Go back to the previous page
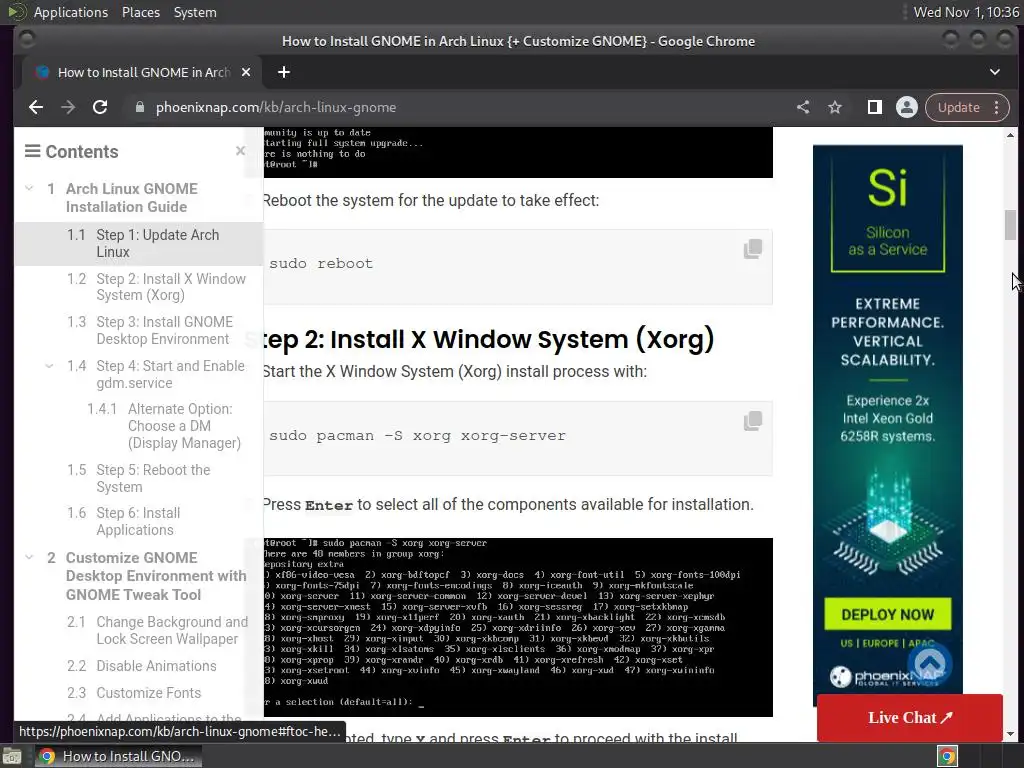Viewport: 1024px width, 768px height. [x=36, y=107]
